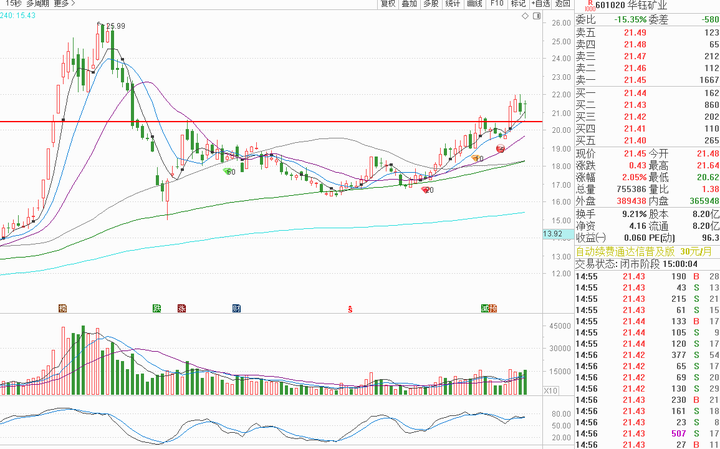This screenshot has height=449, width=720.
Task: Click the green '跌' event marker under the chart
Action: pyautogui.click(x=157, y=308)
